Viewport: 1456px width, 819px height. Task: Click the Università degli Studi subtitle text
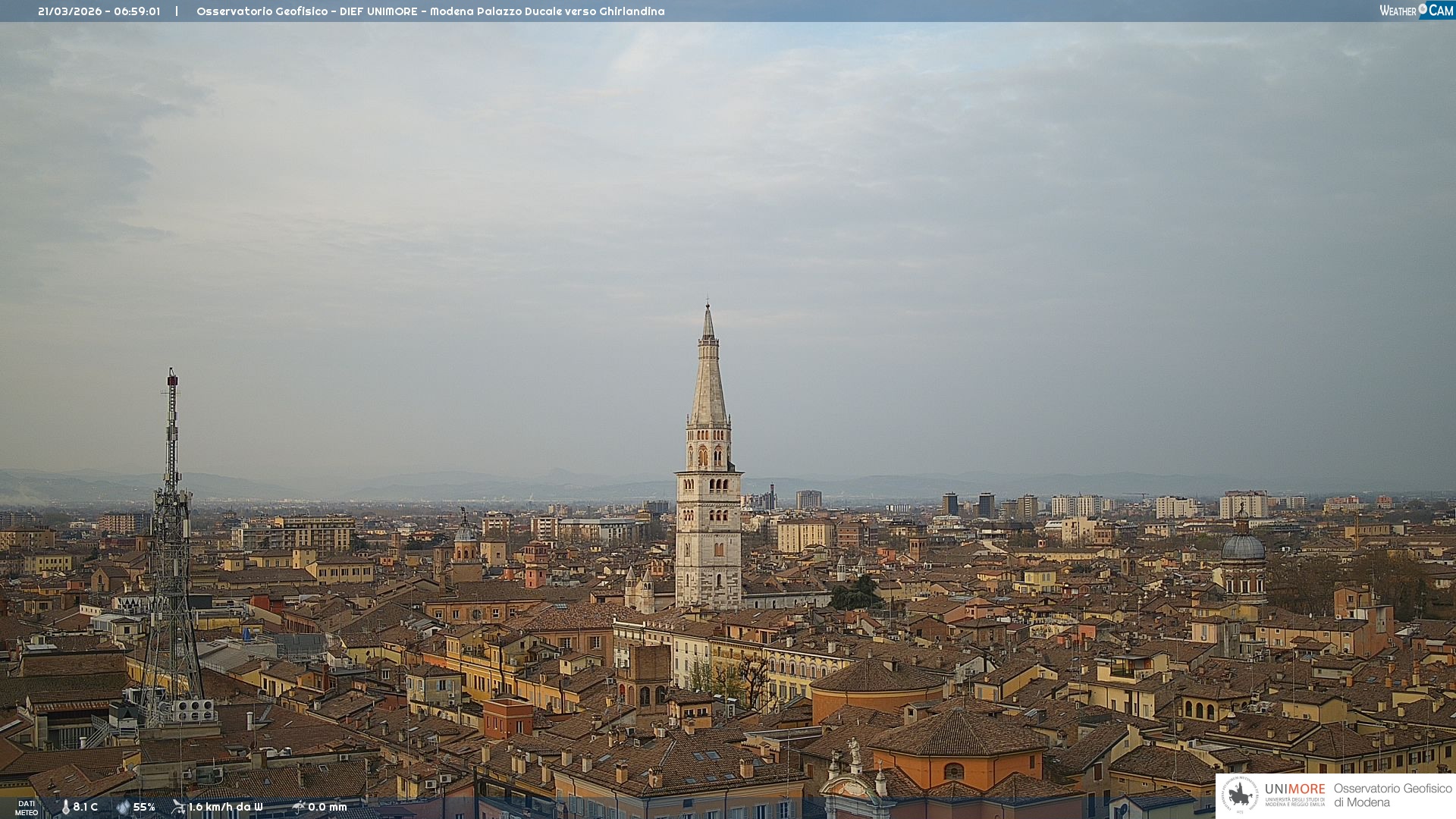click(1294, 802)
